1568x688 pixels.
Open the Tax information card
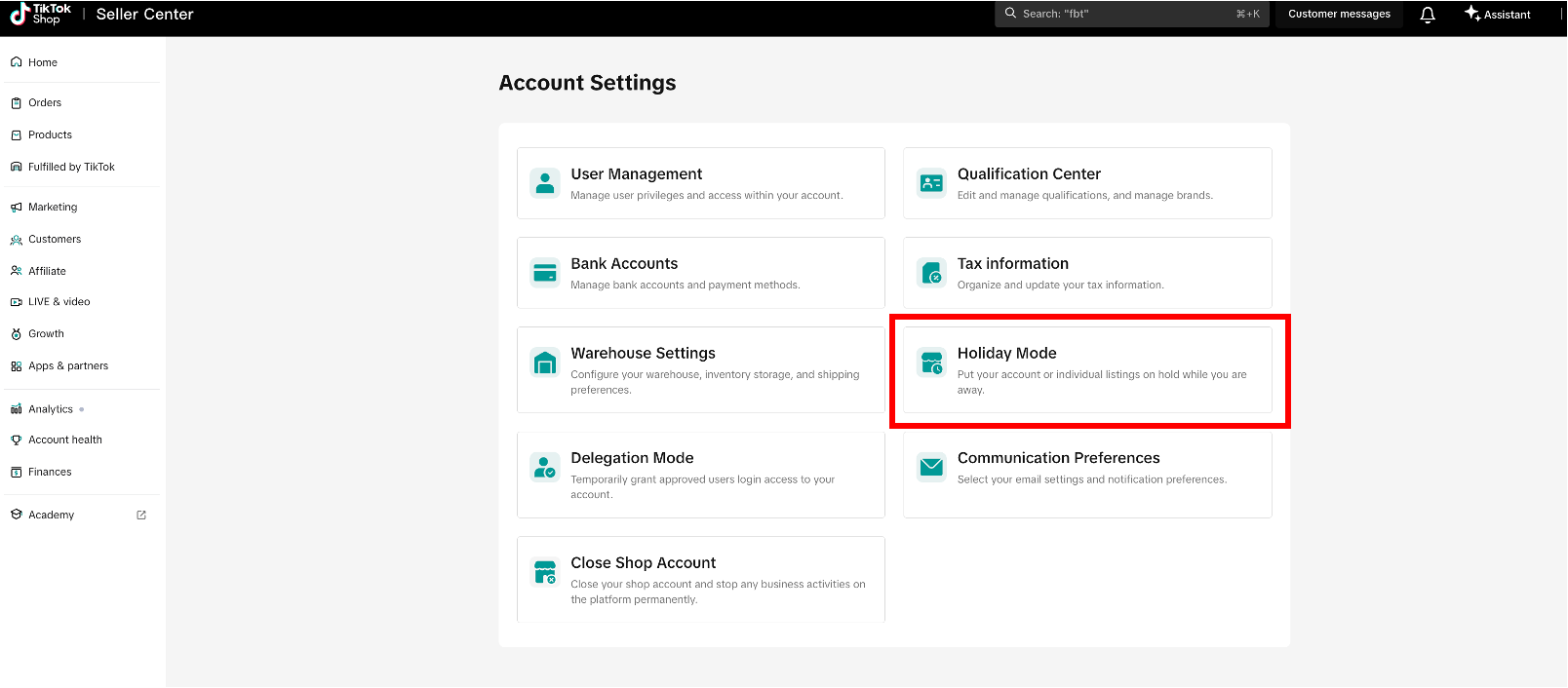tap(1087, 273)
